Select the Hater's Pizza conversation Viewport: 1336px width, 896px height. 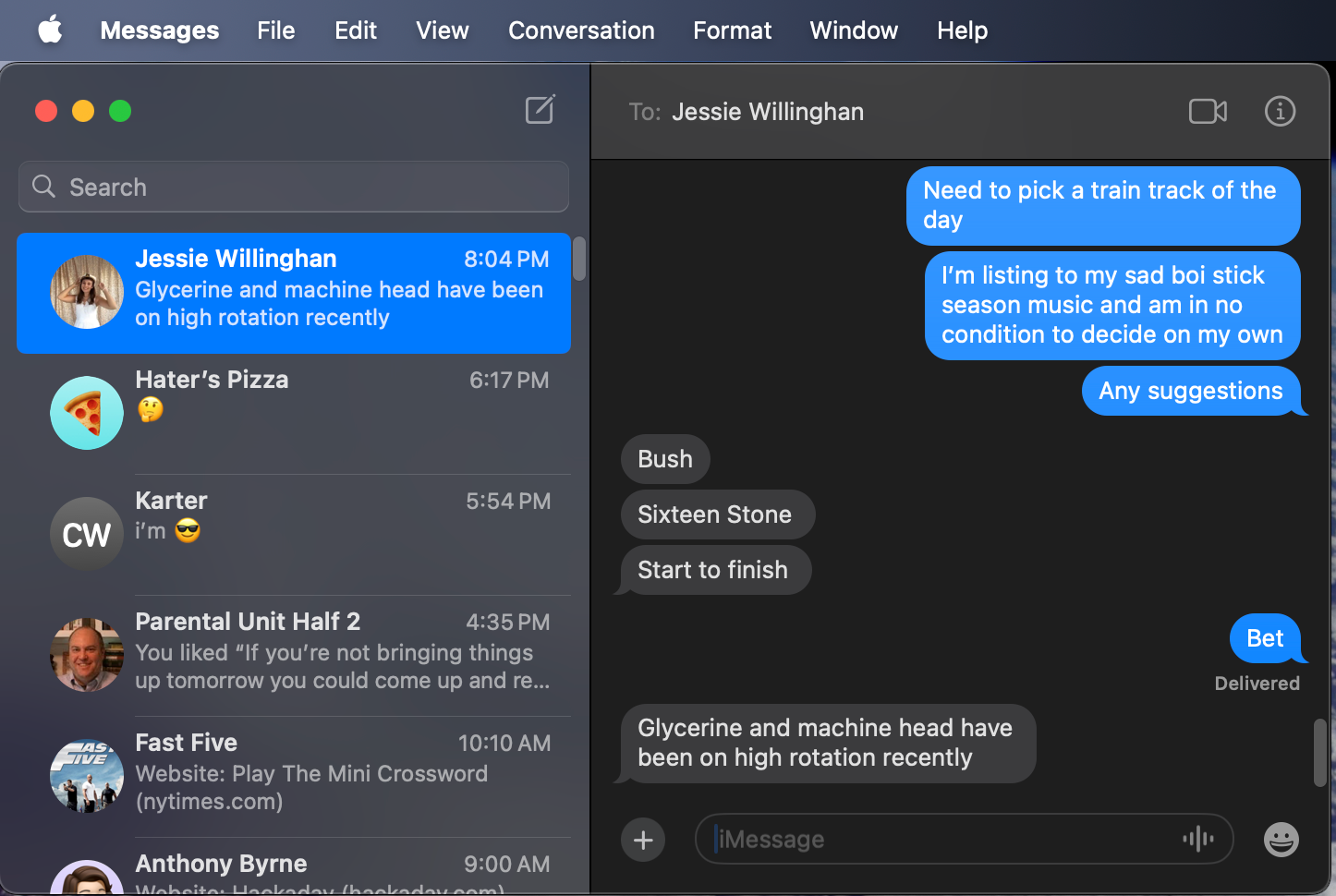(294, 414)
